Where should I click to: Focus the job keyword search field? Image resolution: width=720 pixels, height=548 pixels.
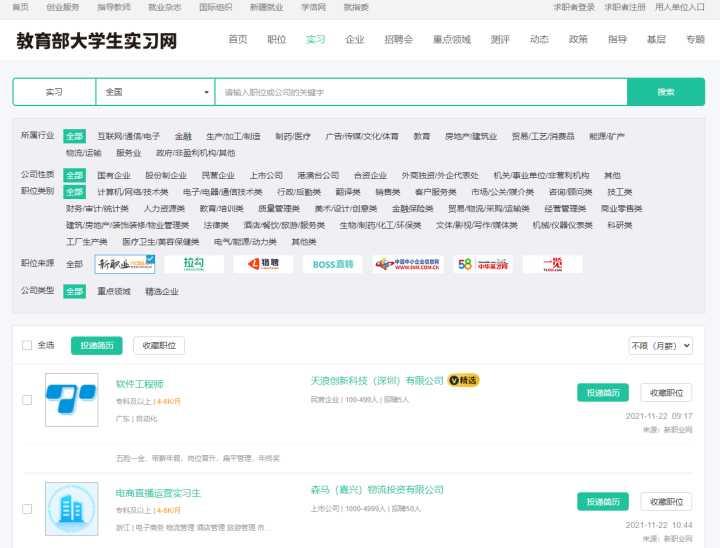point(421,92)
